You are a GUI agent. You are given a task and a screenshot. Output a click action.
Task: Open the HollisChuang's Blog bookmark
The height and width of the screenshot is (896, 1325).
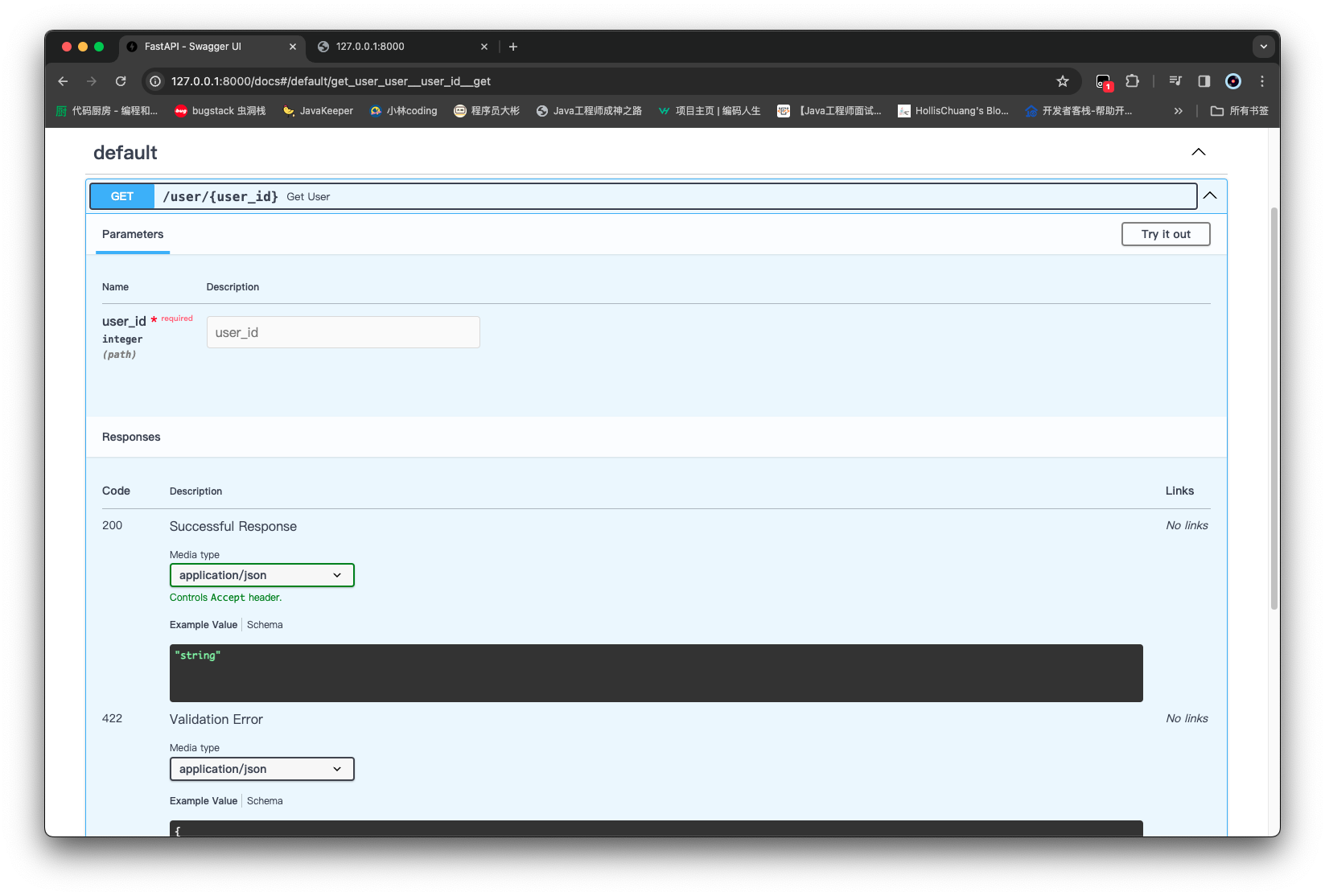point(953,111)
